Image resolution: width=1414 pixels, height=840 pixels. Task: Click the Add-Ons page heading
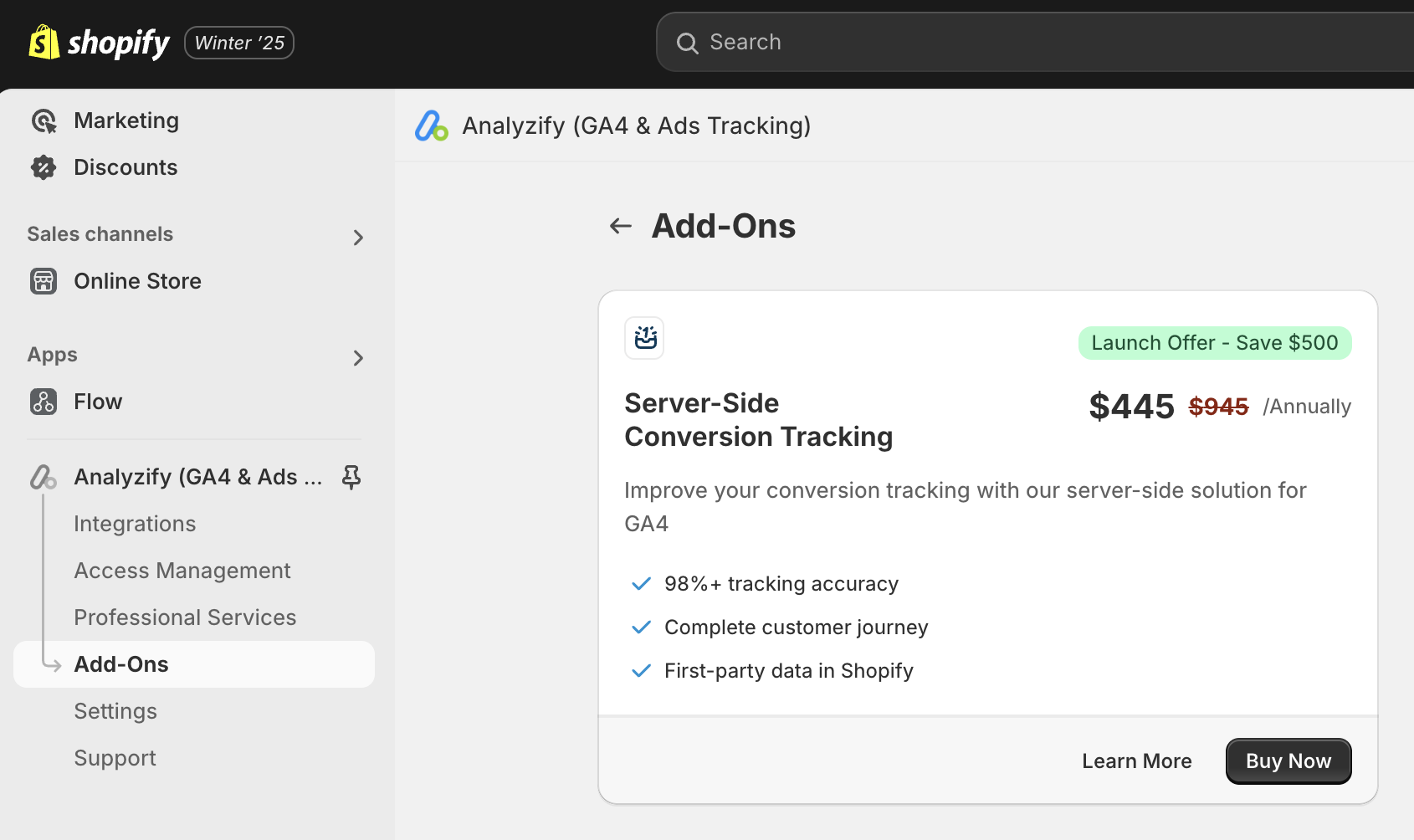coord(724,226)
